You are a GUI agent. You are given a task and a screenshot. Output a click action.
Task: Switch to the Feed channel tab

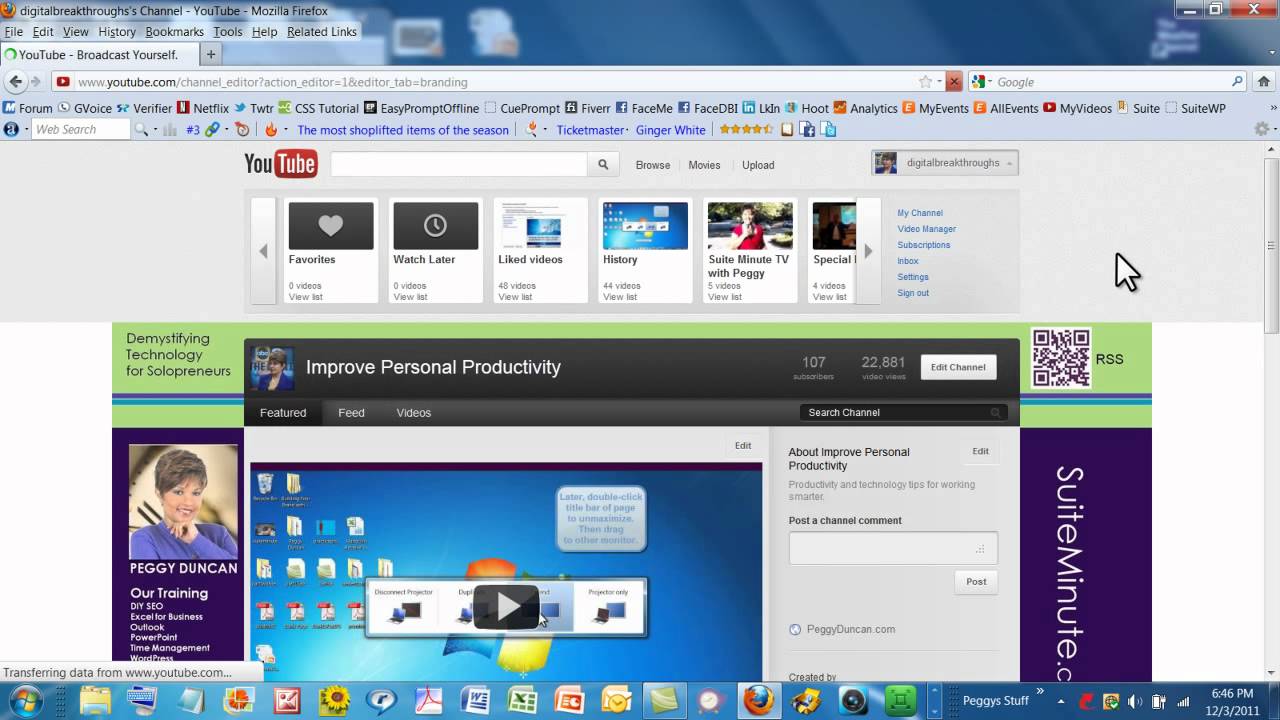pos(351,413)
